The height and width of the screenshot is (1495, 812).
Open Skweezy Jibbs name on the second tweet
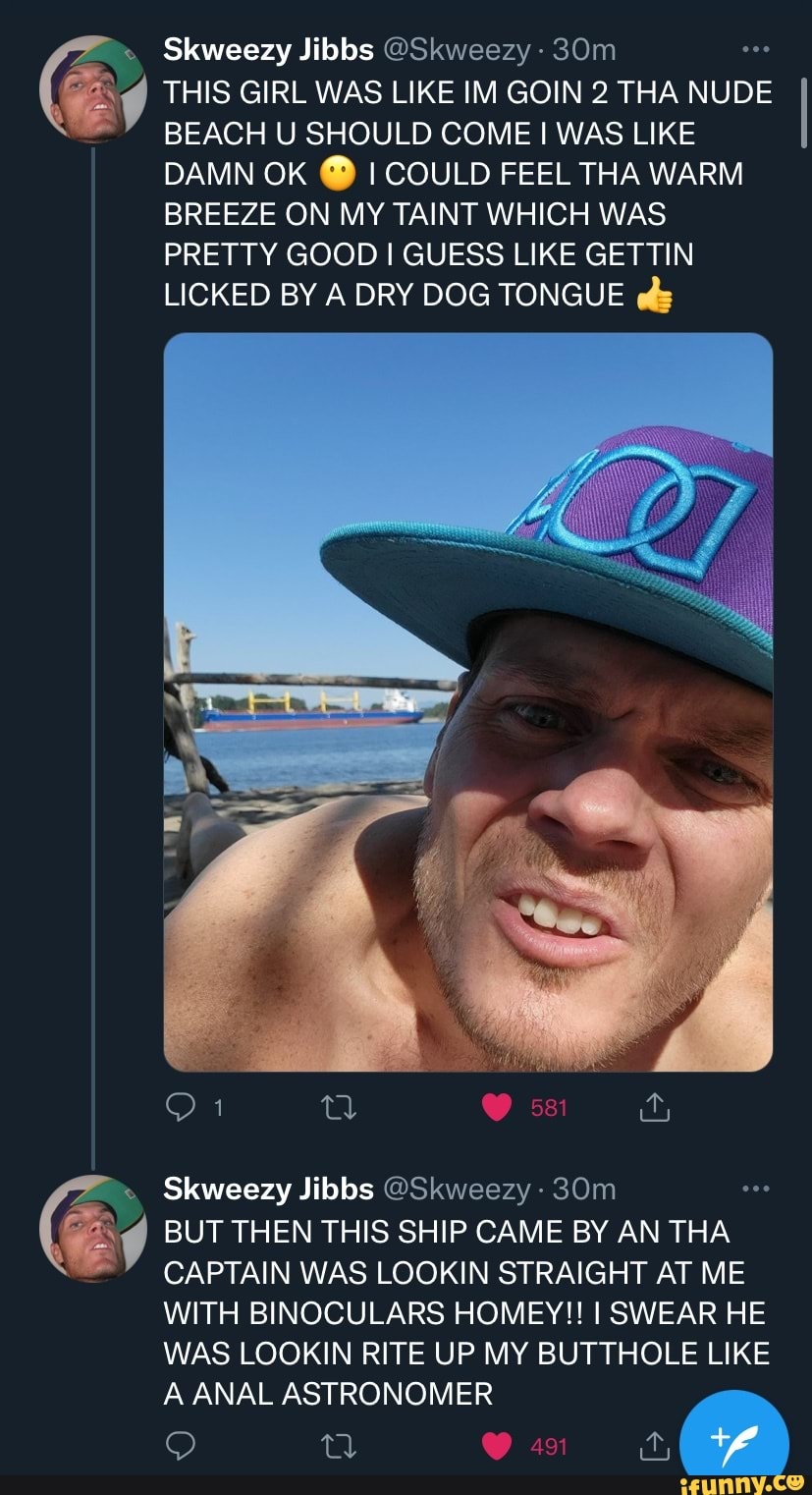(268, 1189)
